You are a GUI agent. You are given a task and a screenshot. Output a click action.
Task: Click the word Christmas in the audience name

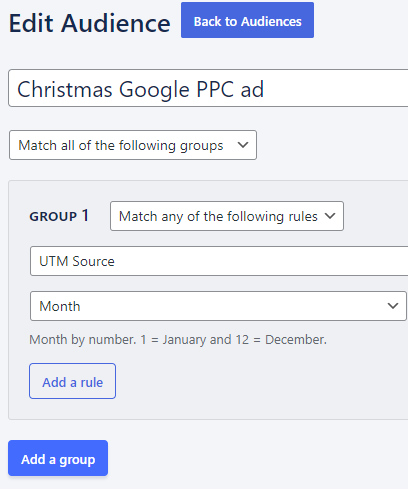click(65, 89)
